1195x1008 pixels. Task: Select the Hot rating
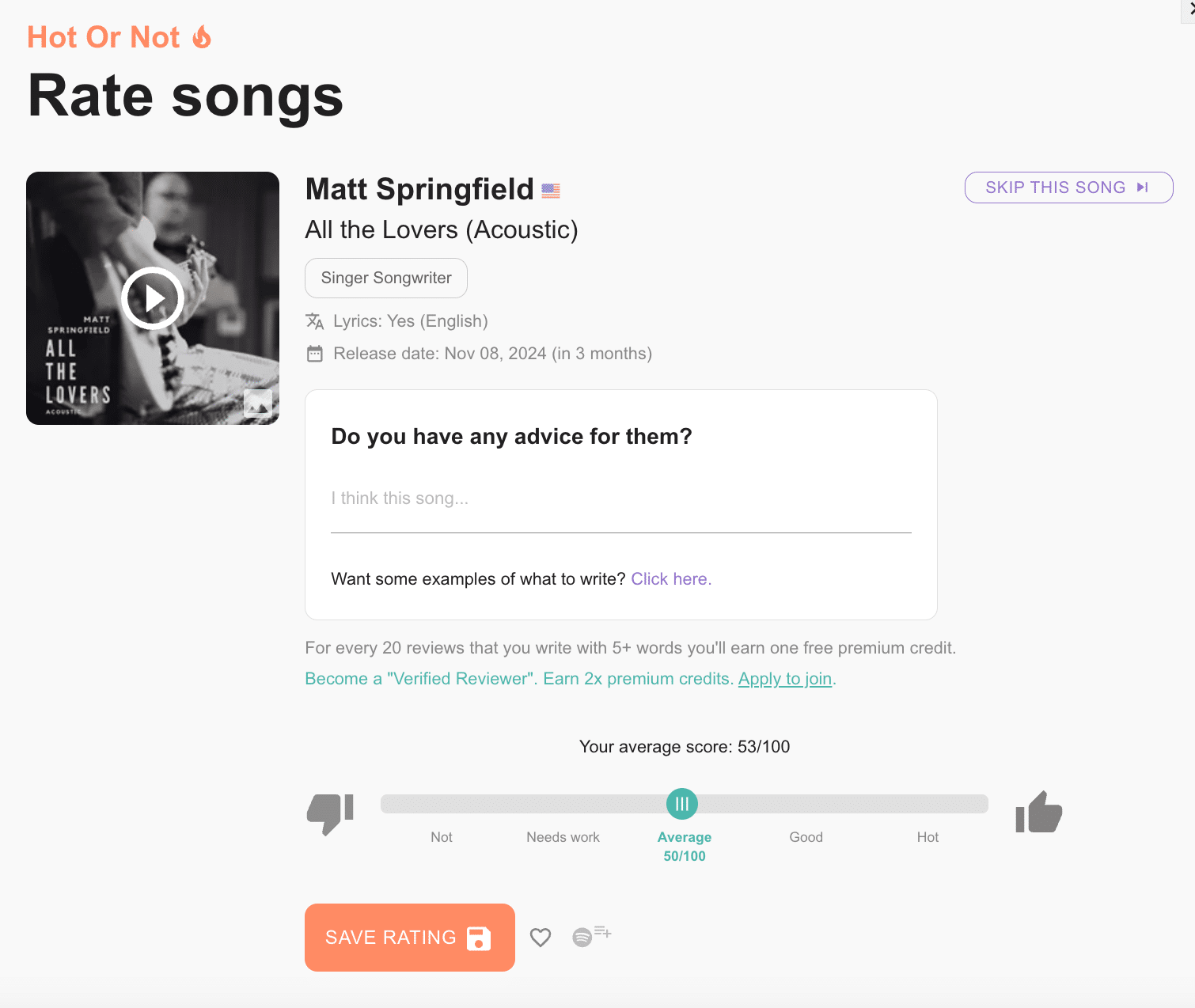(928, 837)
